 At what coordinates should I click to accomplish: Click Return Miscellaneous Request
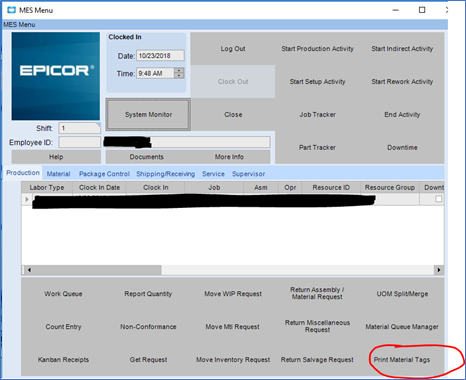click(317, 326)
